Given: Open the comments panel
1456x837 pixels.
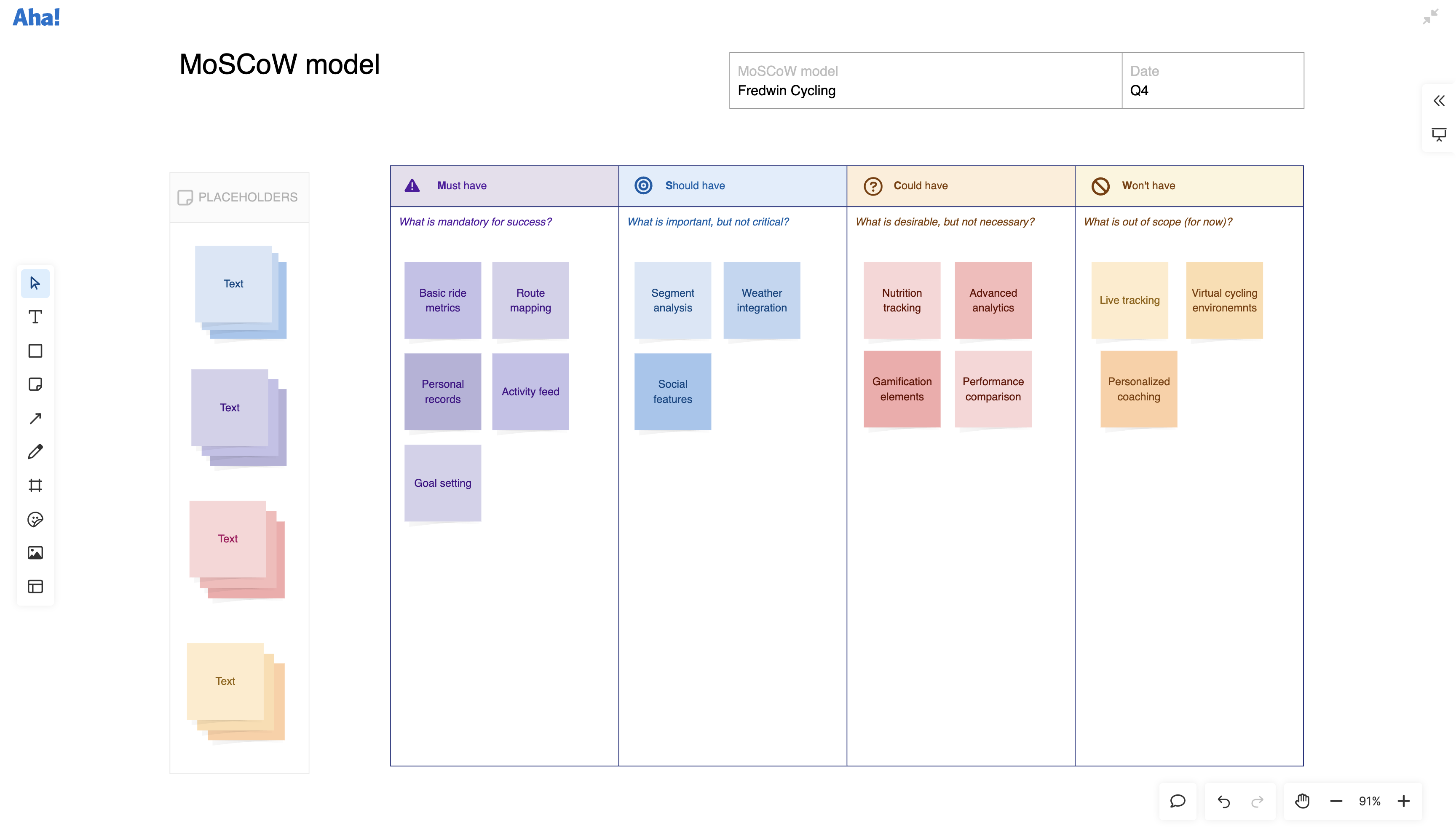Looking at the screenshot, I should pyautogui.click(x=1178, y=801).
